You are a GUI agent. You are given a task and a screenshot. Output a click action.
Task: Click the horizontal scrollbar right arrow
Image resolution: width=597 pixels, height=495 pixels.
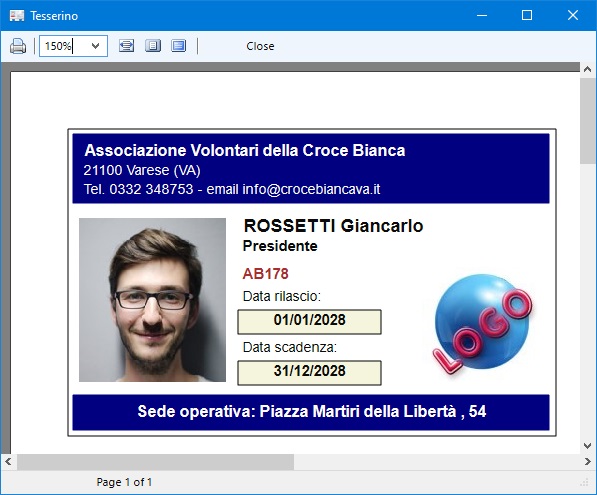587,461
